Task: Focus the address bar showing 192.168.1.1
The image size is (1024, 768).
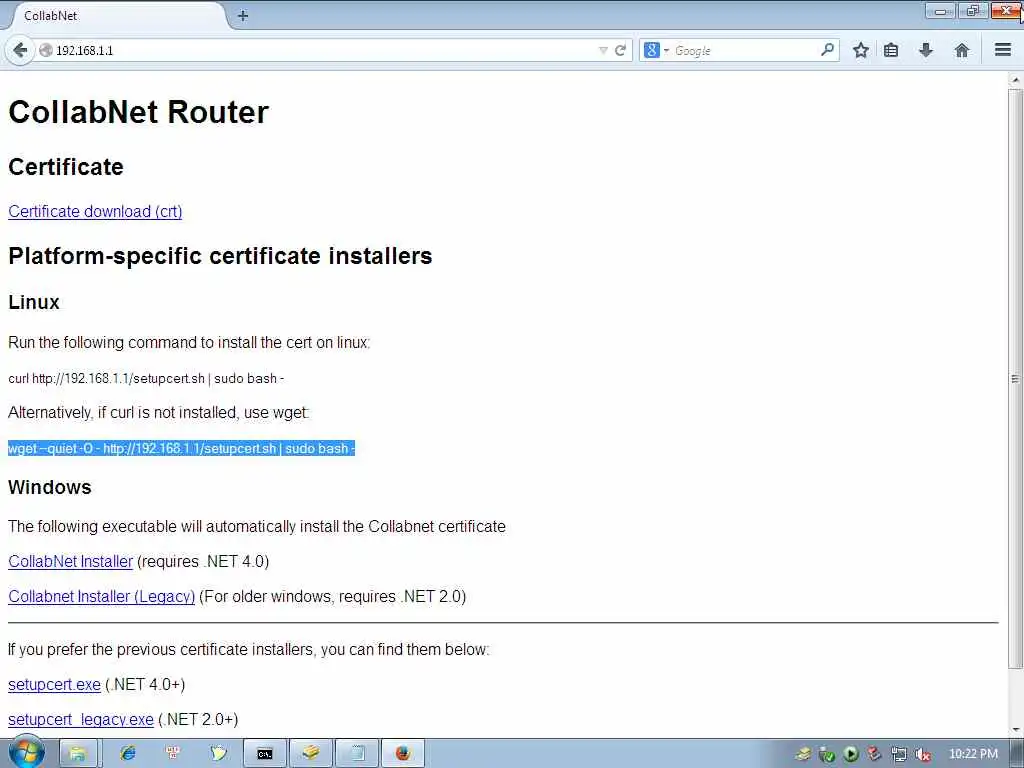Action: point(323,50)
